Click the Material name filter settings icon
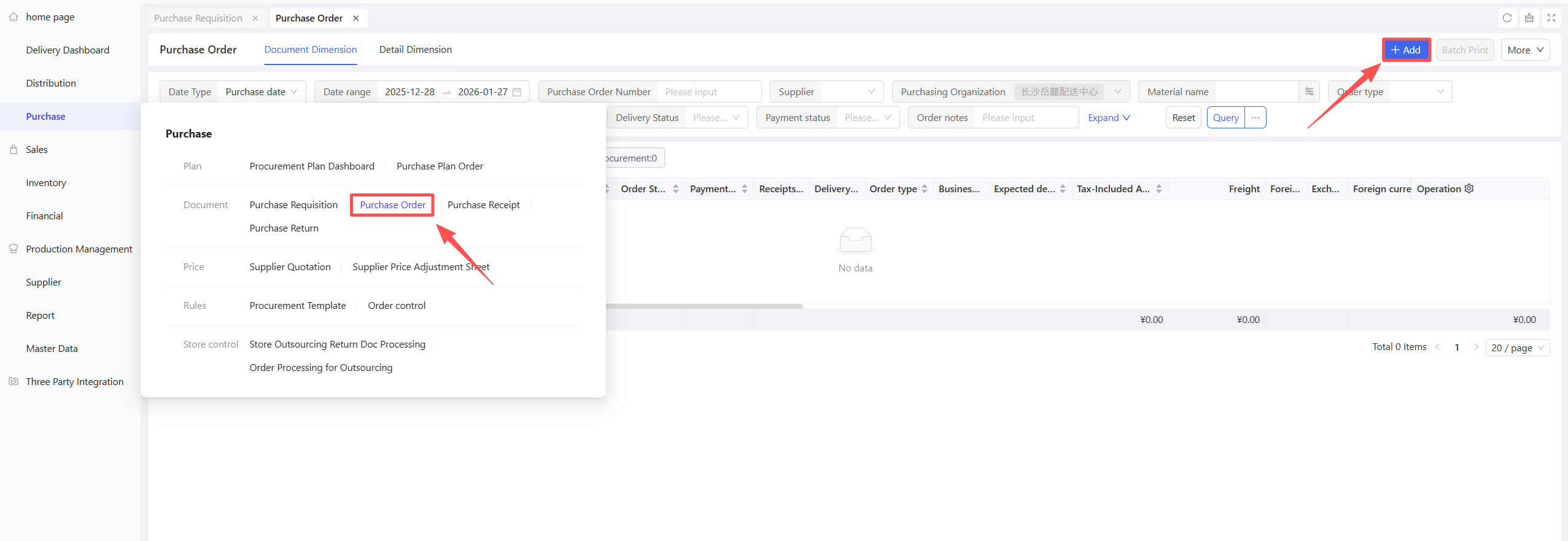 (1309, 91)
